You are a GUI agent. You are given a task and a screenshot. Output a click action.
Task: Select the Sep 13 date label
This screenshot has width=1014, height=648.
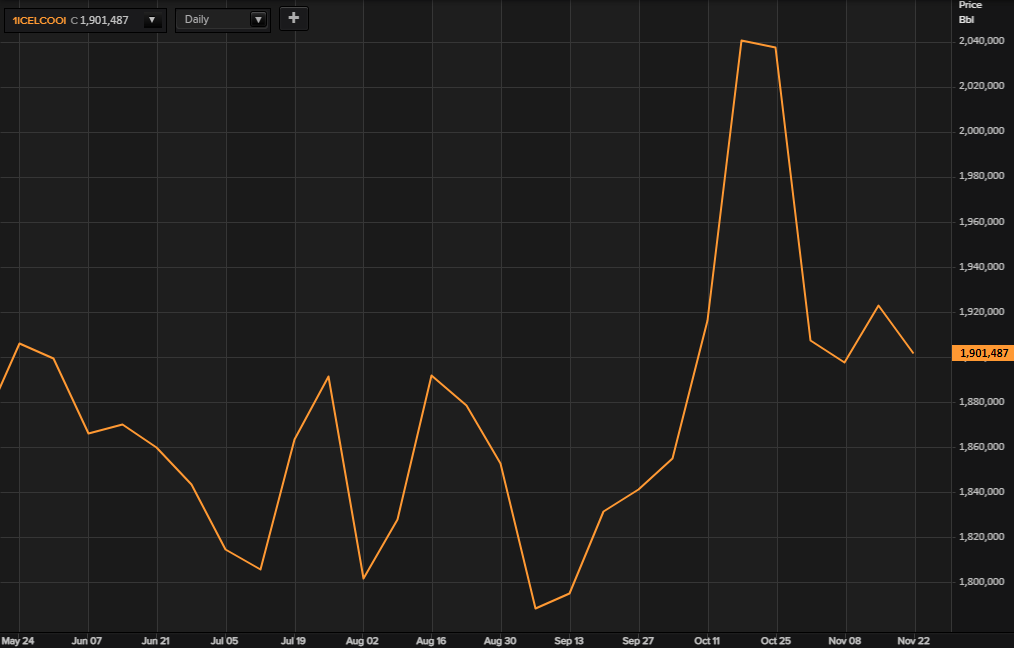(569, 641)
